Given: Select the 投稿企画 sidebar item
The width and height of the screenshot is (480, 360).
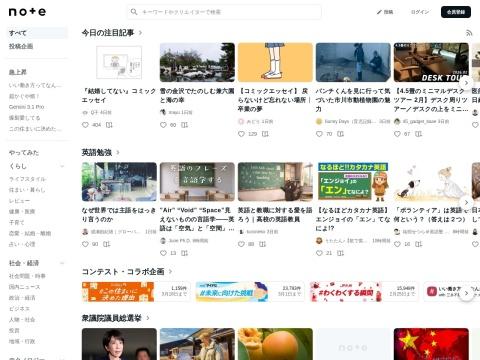Looking at the screenshot, I should pos(21,46).
